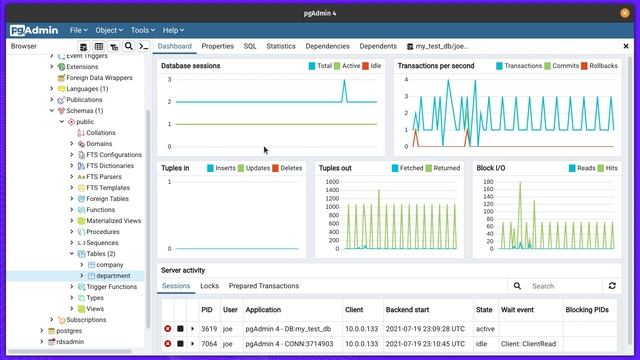Click the Filtered Rows toolbar icon
Screen dimensions: 640x360
pos(114,47)
